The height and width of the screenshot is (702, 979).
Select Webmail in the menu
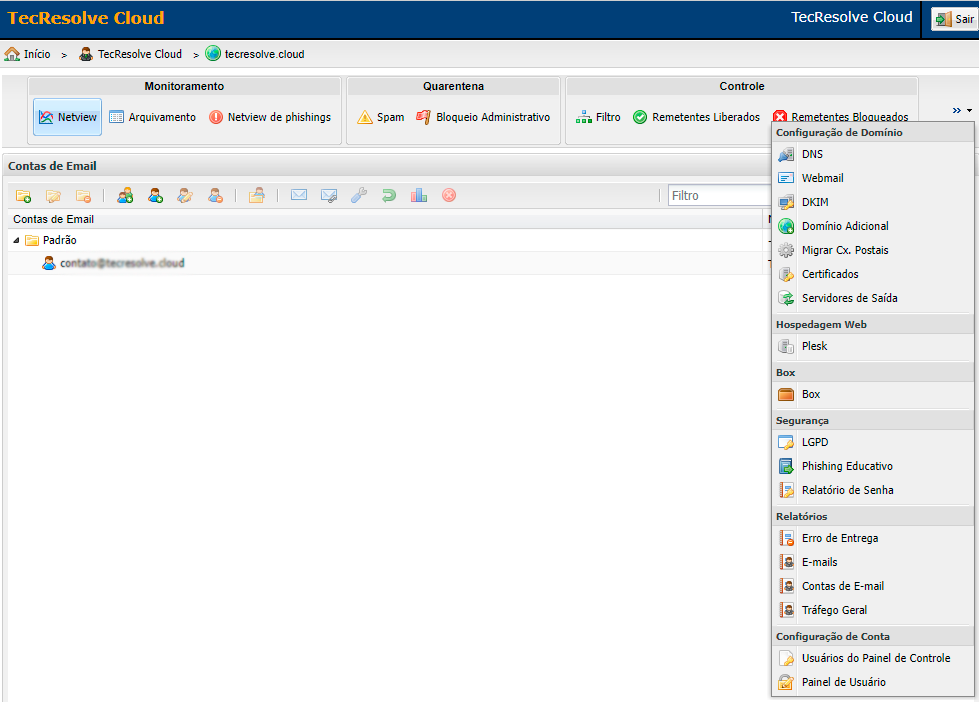point(822,178)
